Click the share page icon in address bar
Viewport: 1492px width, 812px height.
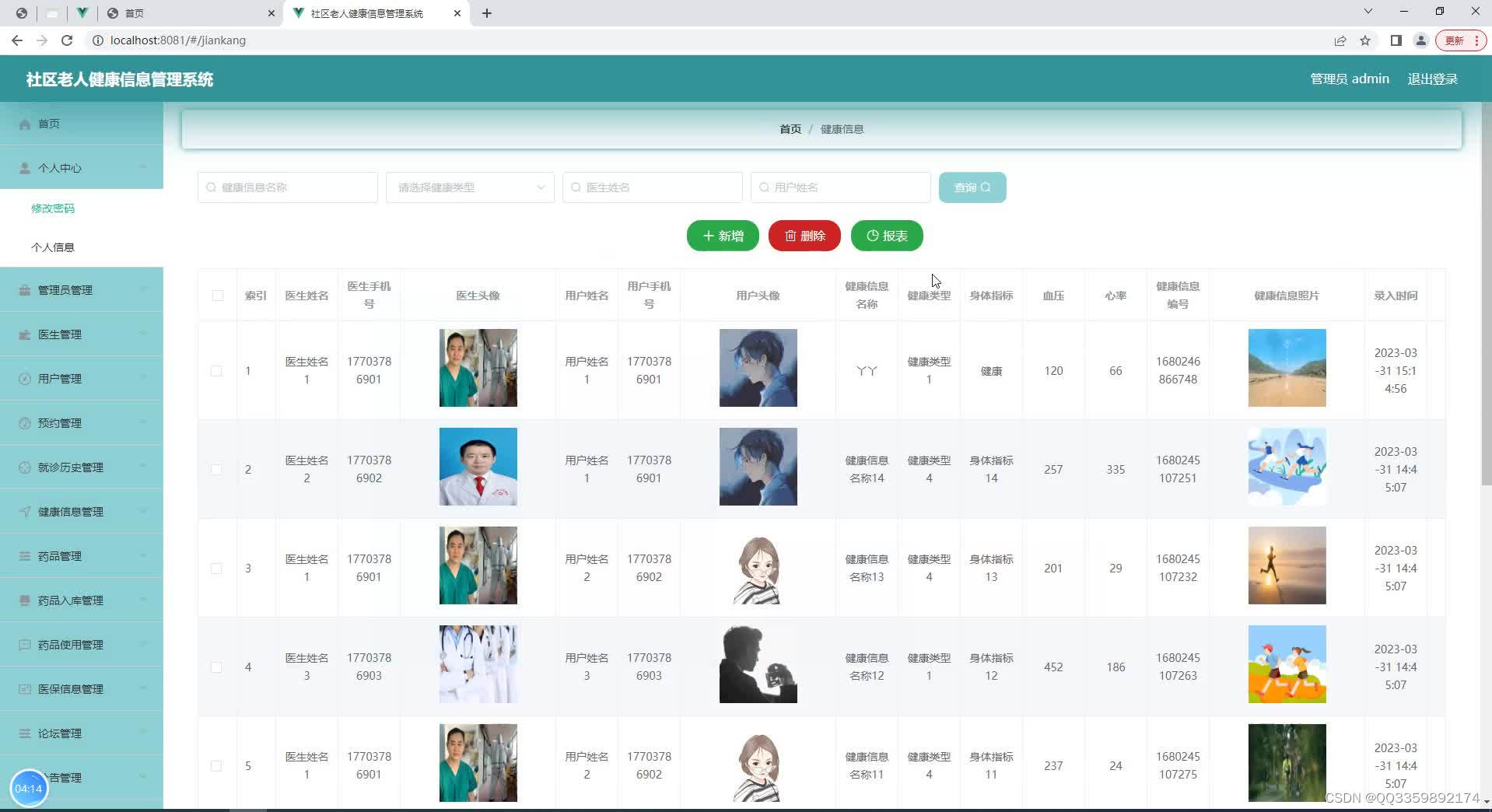(1340, 40)
